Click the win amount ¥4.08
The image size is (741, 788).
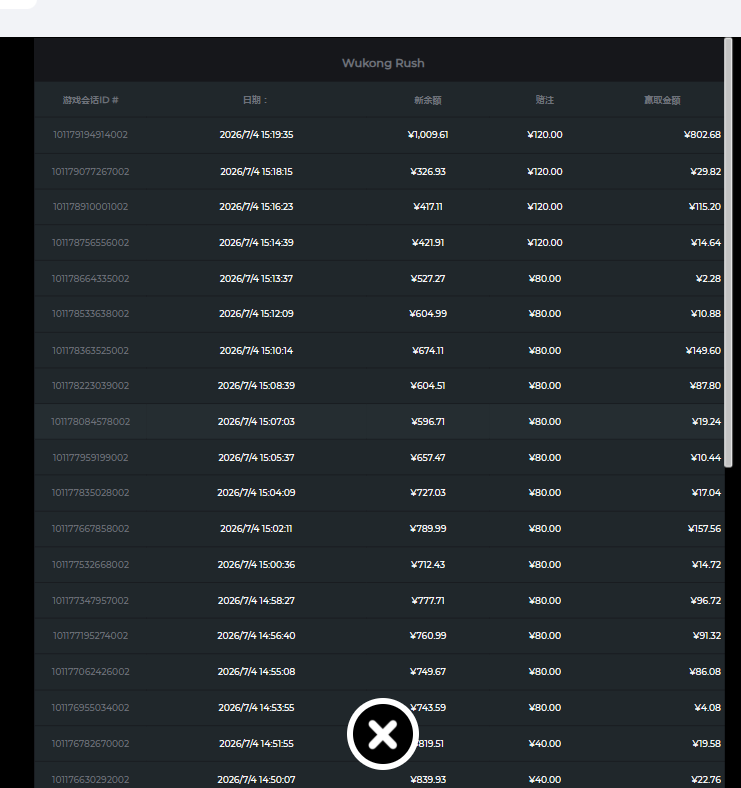708,708
